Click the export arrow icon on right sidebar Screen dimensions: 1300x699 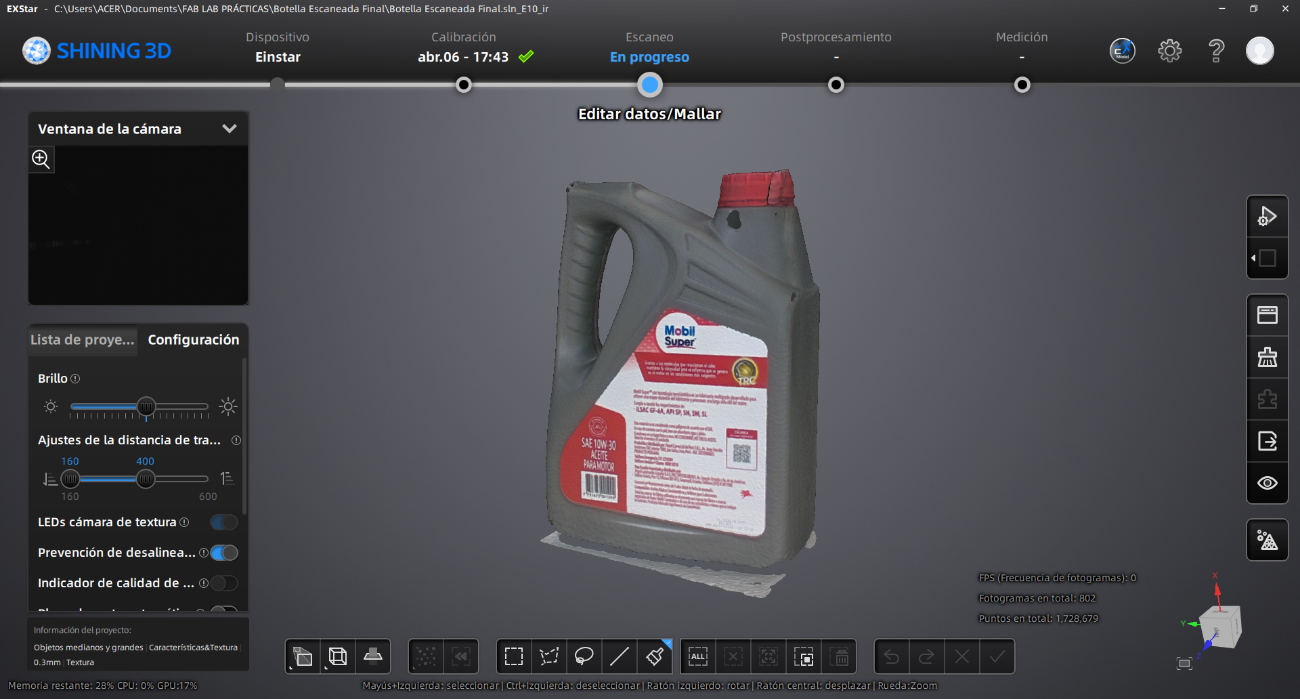click(1267, 441)
